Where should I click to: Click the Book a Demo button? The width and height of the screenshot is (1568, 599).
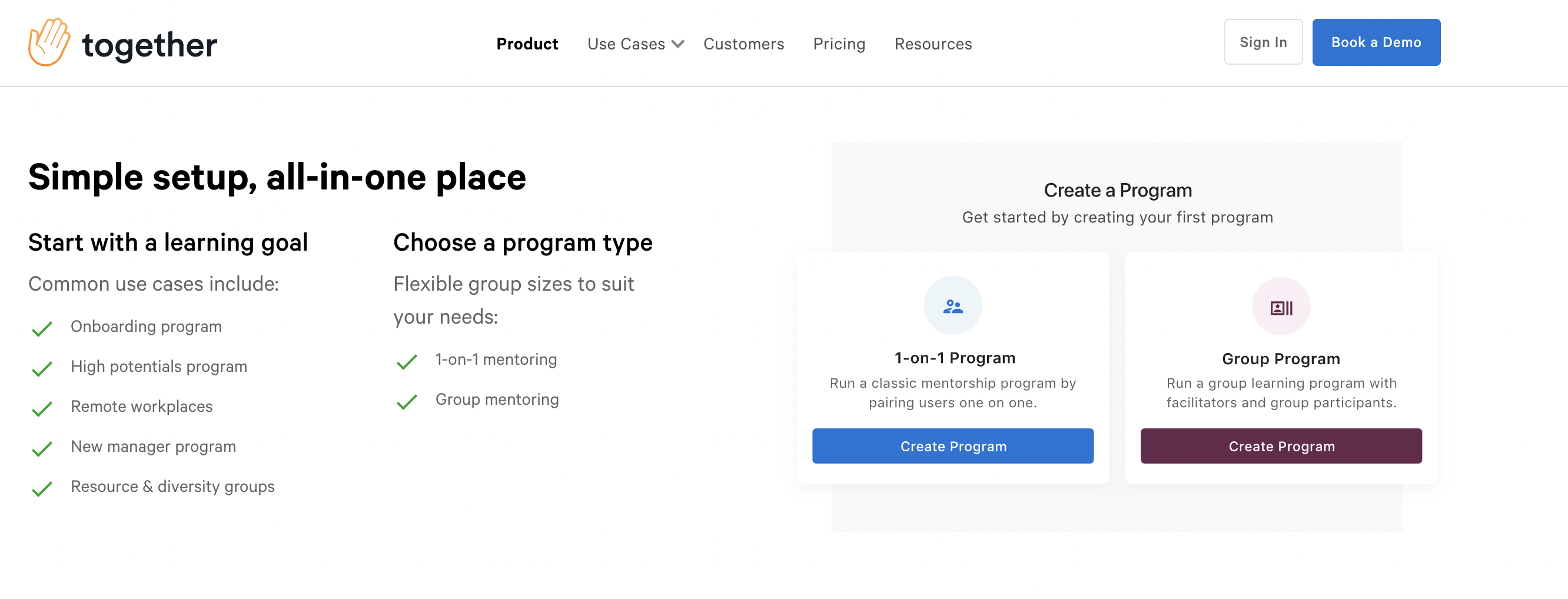tap(1376, 42)
